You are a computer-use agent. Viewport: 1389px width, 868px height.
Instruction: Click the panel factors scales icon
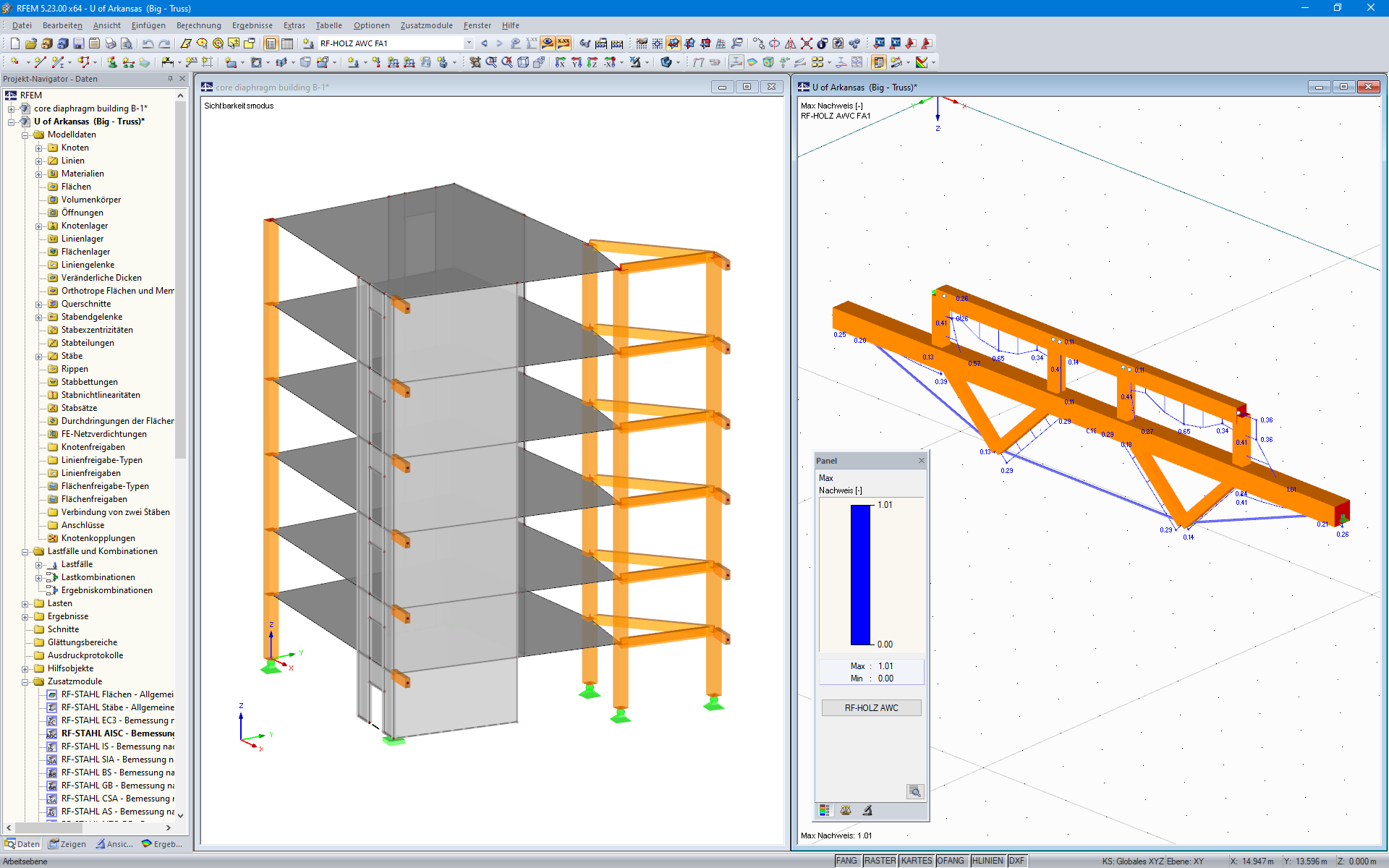846,811
